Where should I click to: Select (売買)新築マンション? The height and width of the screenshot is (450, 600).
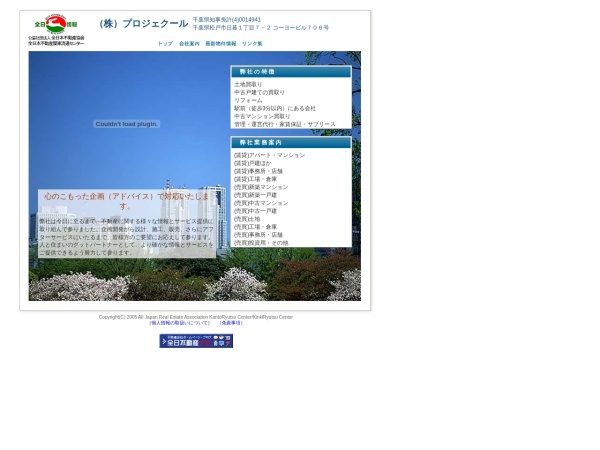coord(261,187)
